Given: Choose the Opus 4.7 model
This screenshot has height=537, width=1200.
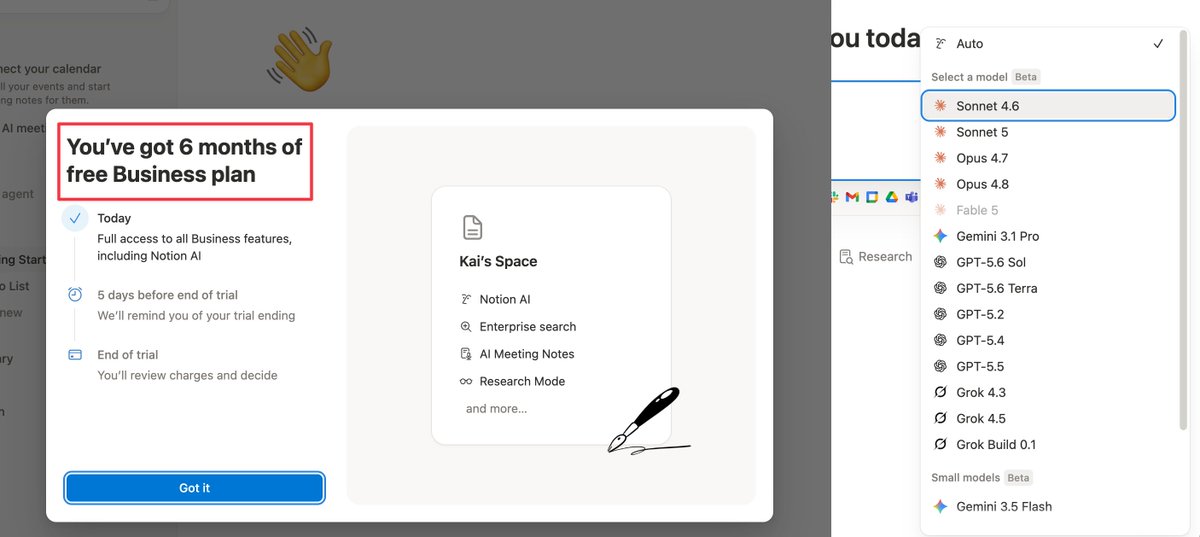Looking at the screenshot, I should coord(1047,158).
